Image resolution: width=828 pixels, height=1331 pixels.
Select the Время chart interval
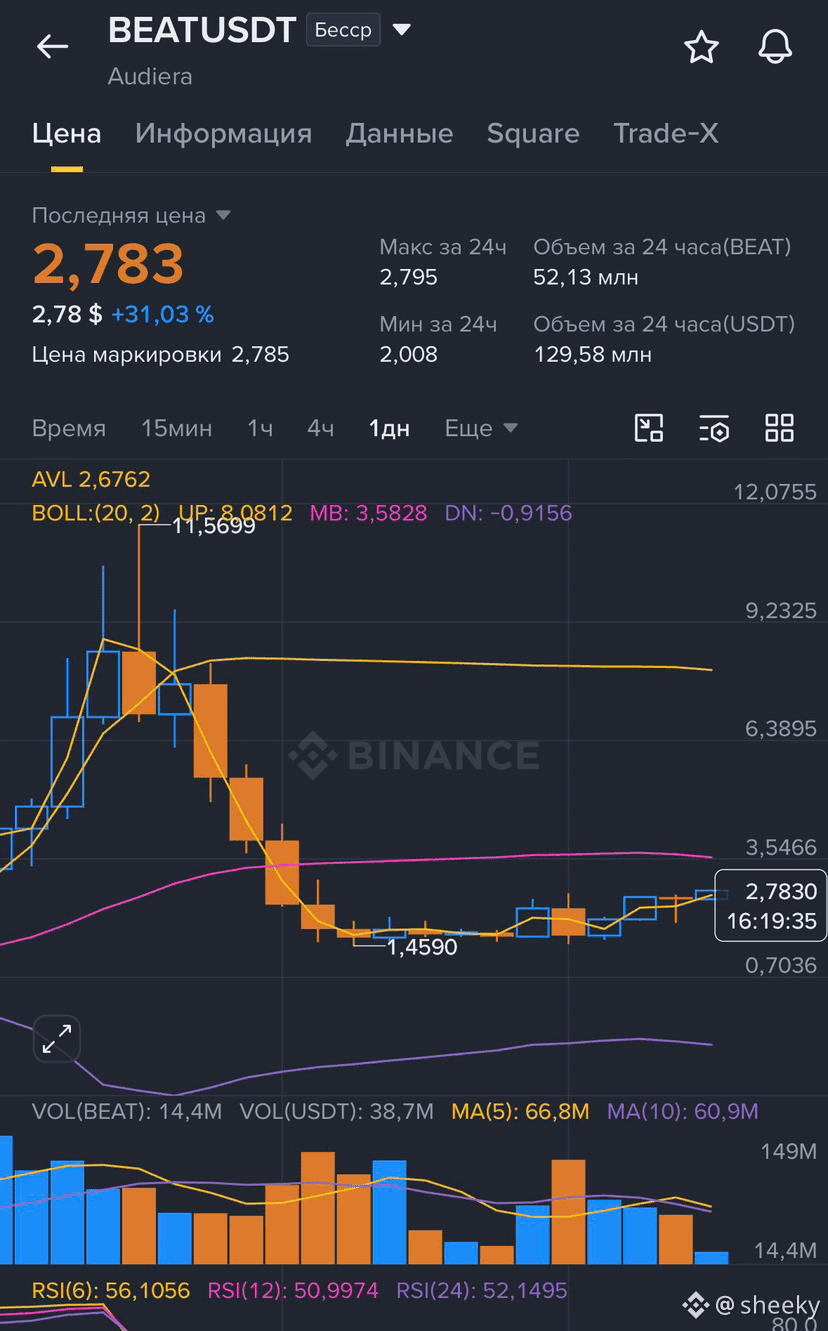pos(69,428)
